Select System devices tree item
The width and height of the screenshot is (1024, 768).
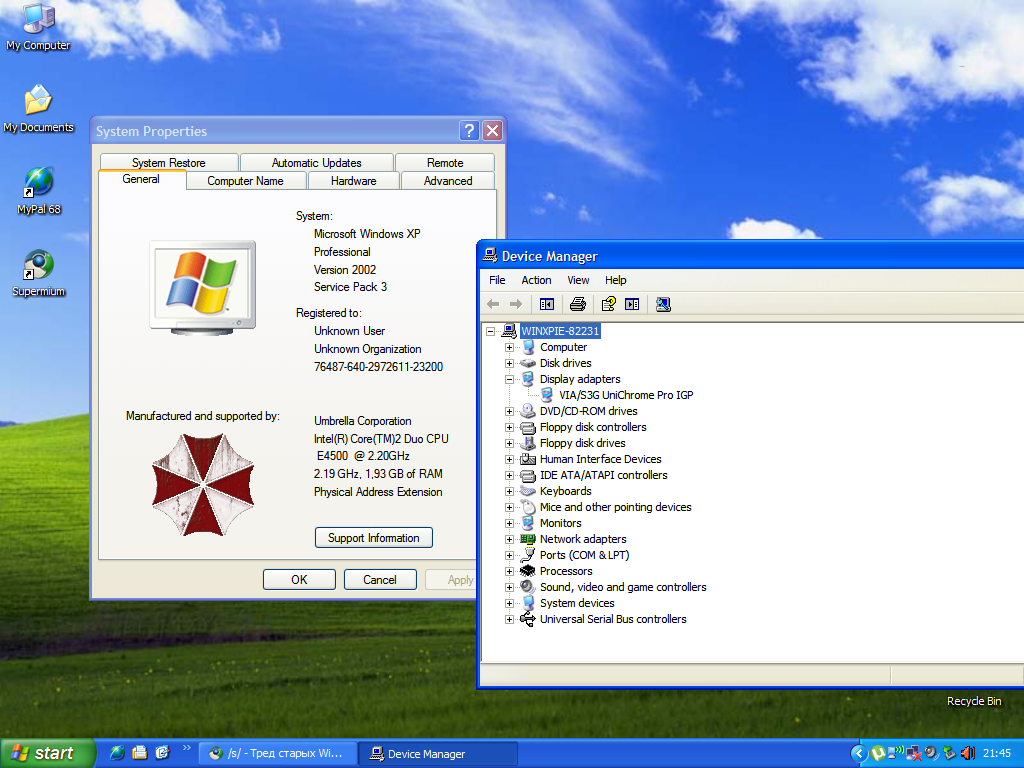pyautogui.click(x=577, y=603)
